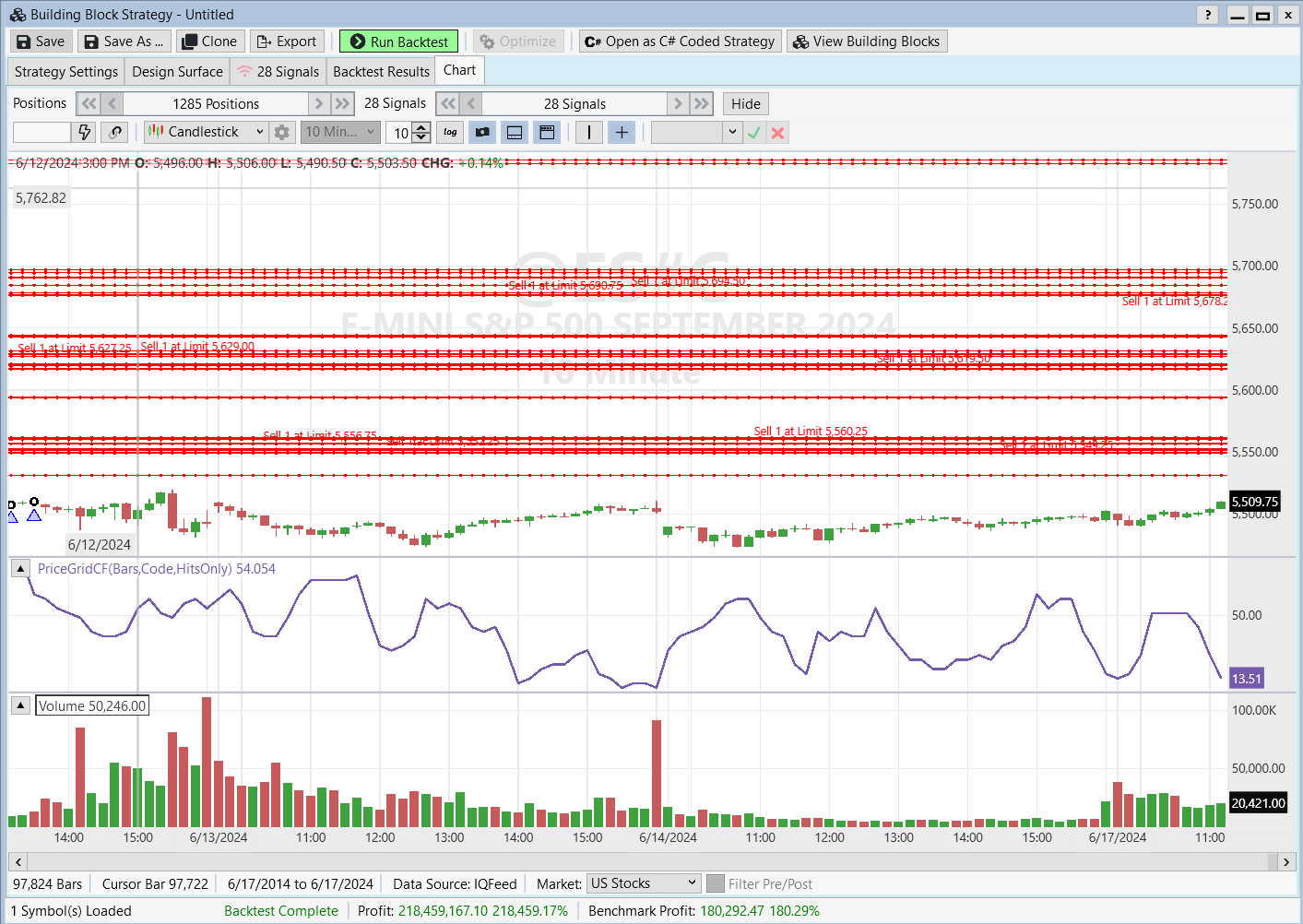1303x924 pixels.
Task: Click the Cursor Bar 97,722 text
Action: tap(155, 884)
